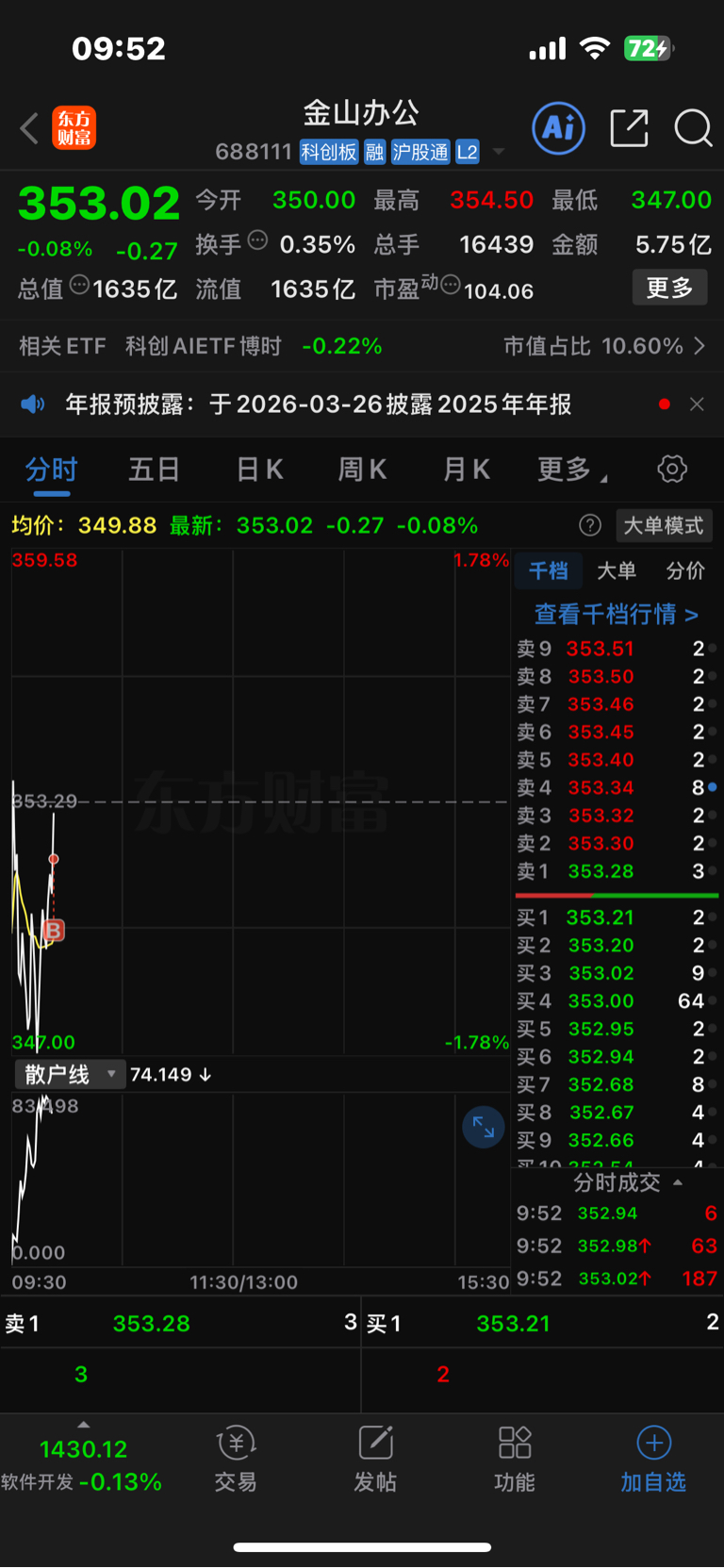Tap the 市盈 info icon
This screenshot has height=1568, width=724.
(451, 285)
